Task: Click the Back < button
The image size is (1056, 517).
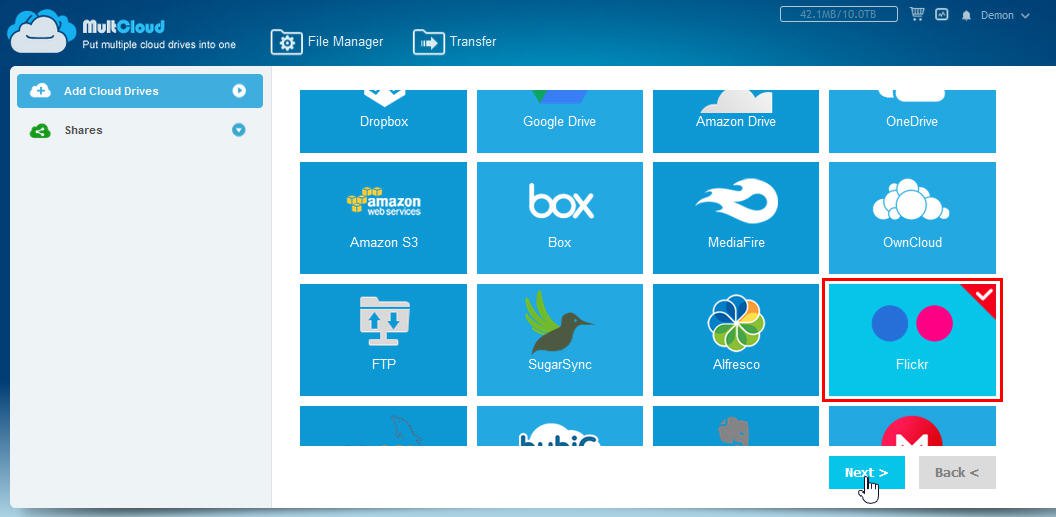Action: (x=957, y=473)
